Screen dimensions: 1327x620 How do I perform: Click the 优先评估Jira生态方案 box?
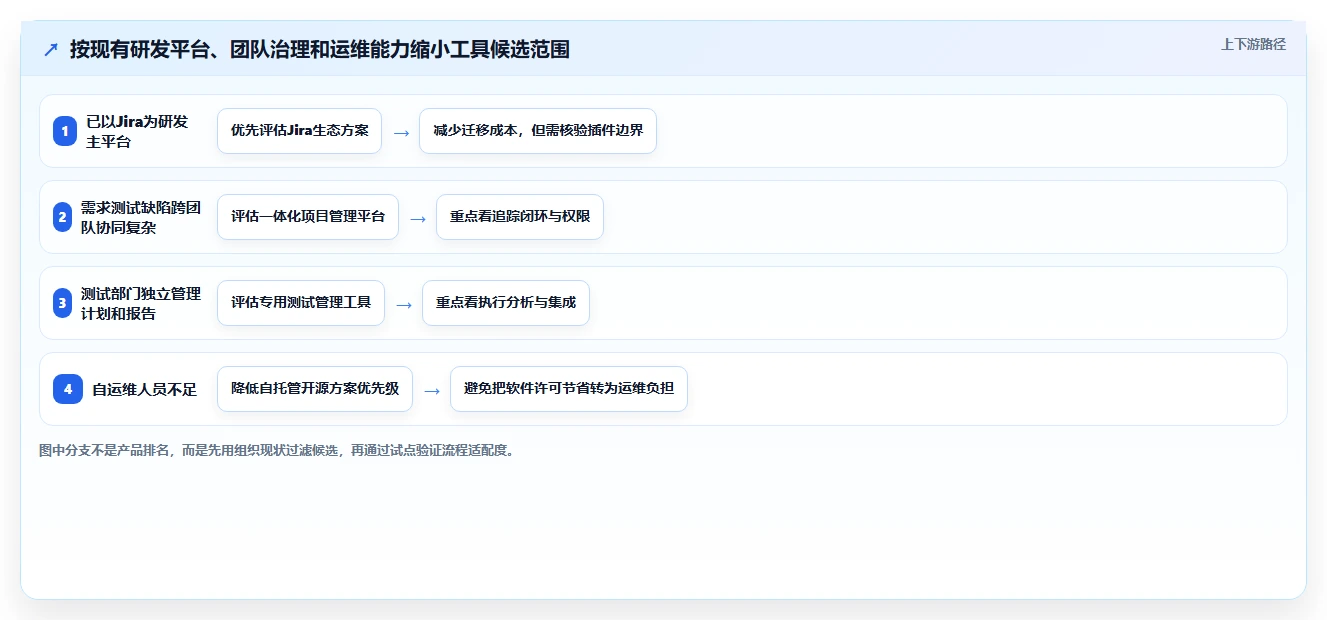[x=299, y=131]
